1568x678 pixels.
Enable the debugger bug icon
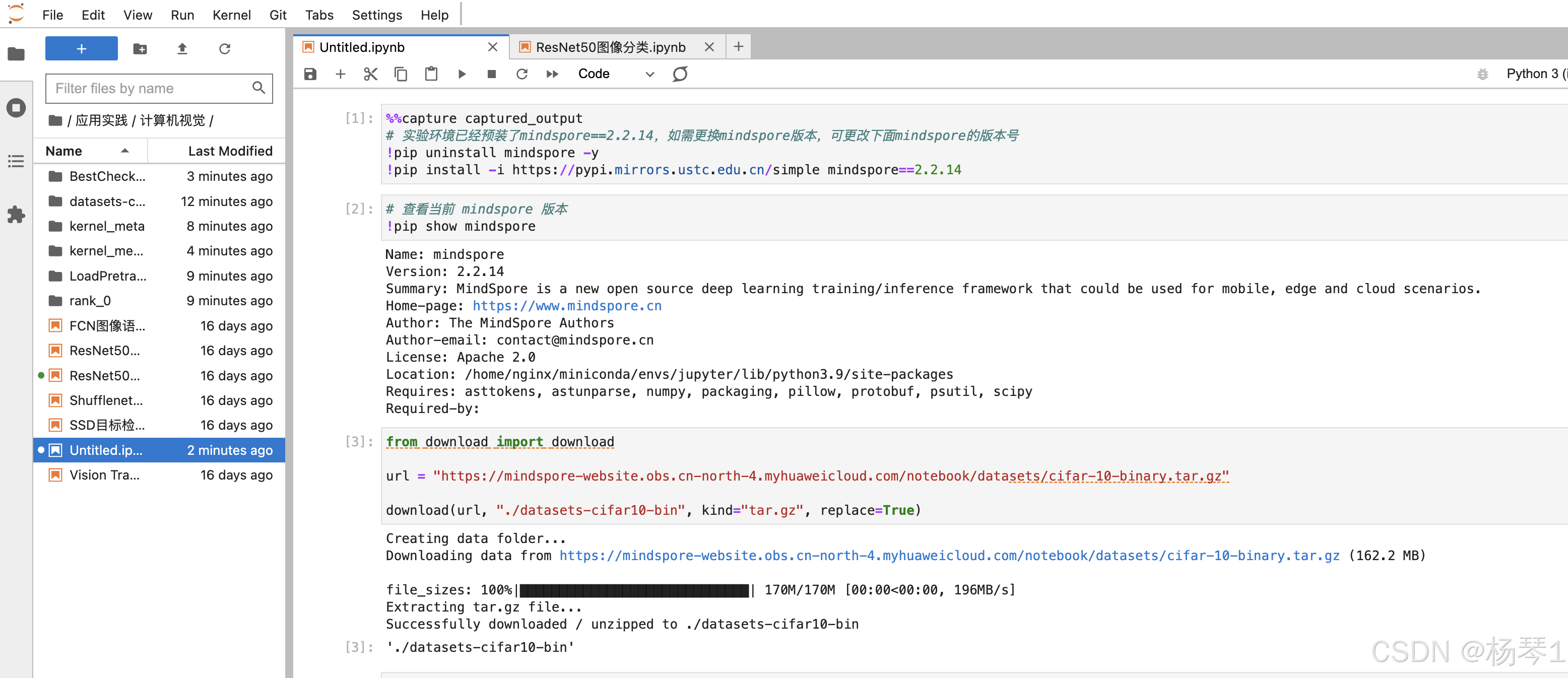[1482, 74]
